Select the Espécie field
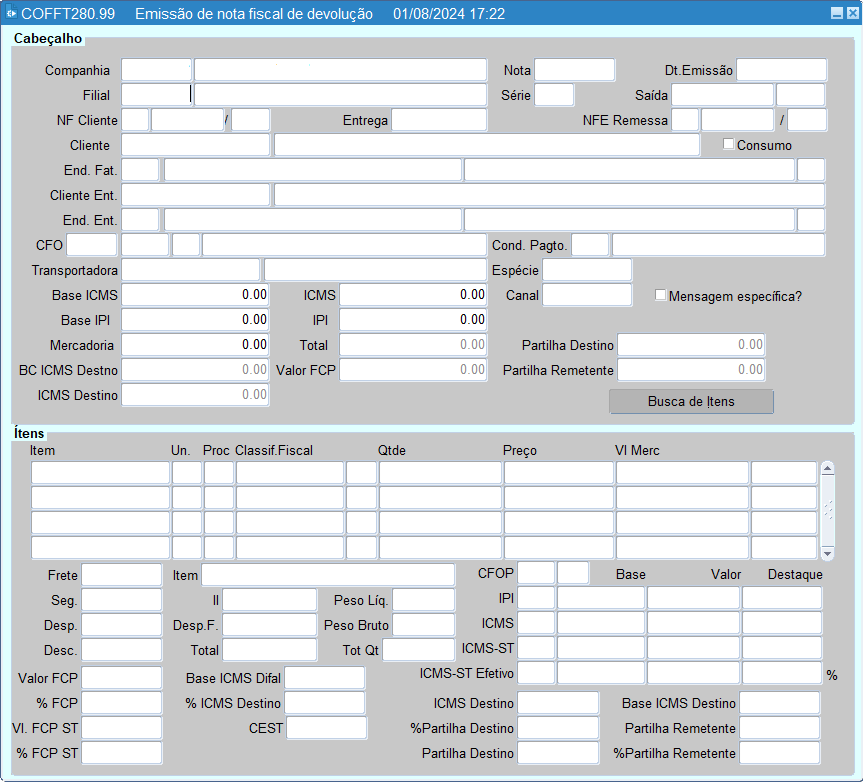This screenshot has height=782, width=863. click(586, 270)
